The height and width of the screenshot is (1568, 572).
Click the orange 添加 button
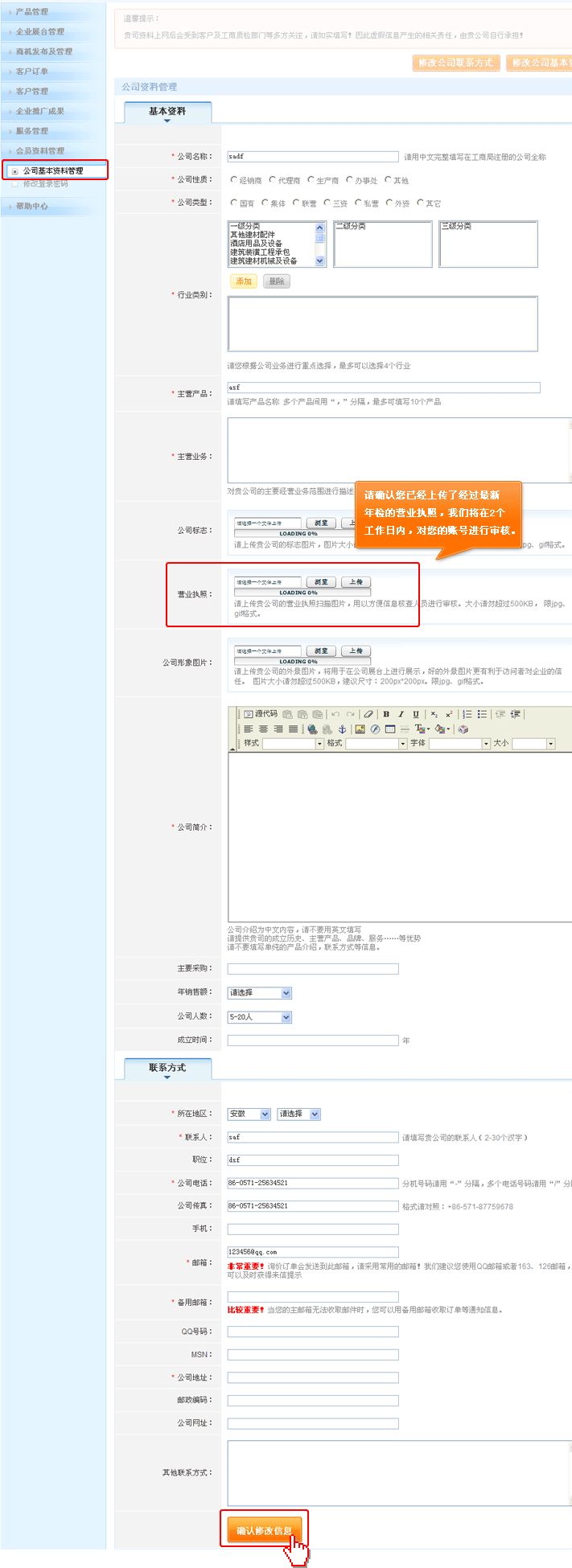[244, 281]
